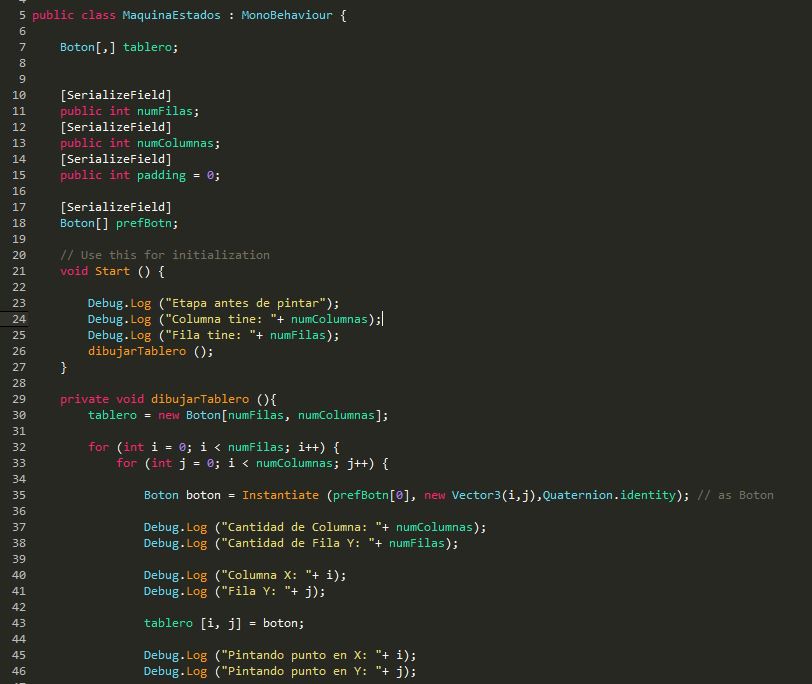Click closing brace on line 27
This screenshot has width=812, height=684.
click(64, 368)
